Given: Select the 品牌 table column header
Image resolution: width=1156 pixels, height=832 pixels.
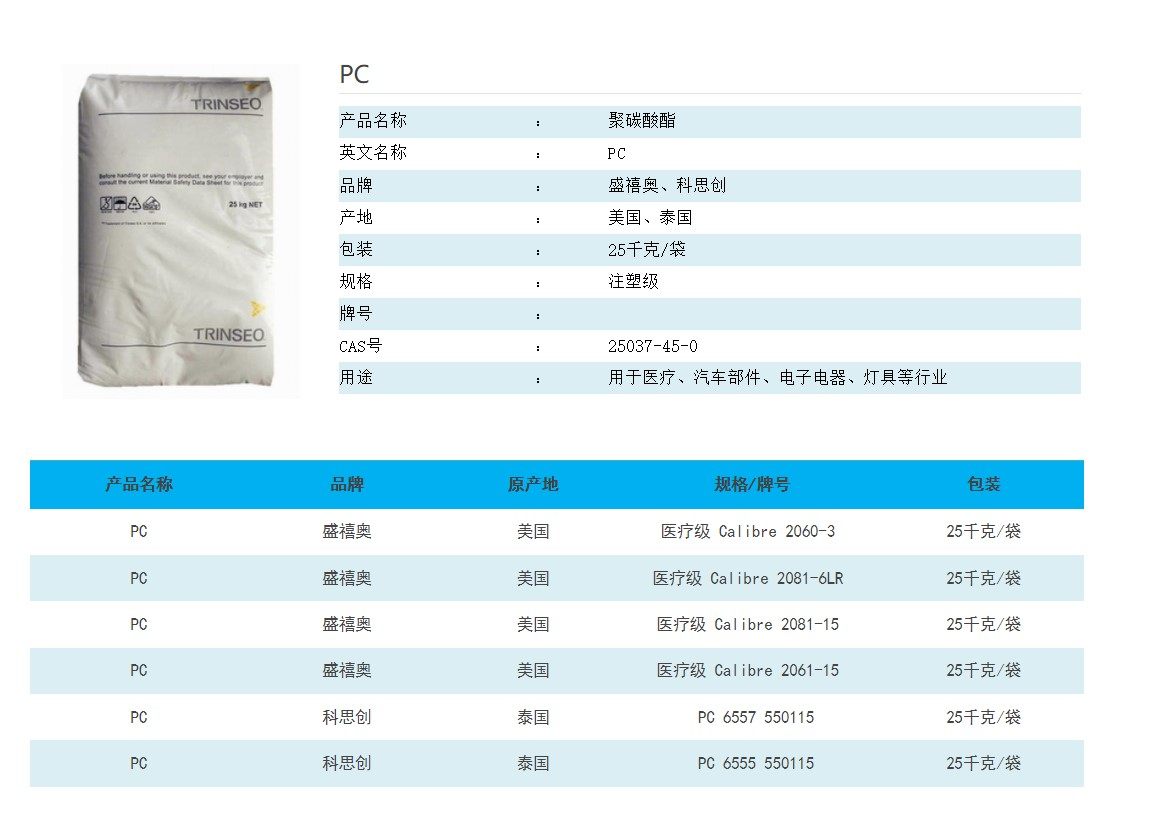Looking at the screenshot, I should [347, 484].
